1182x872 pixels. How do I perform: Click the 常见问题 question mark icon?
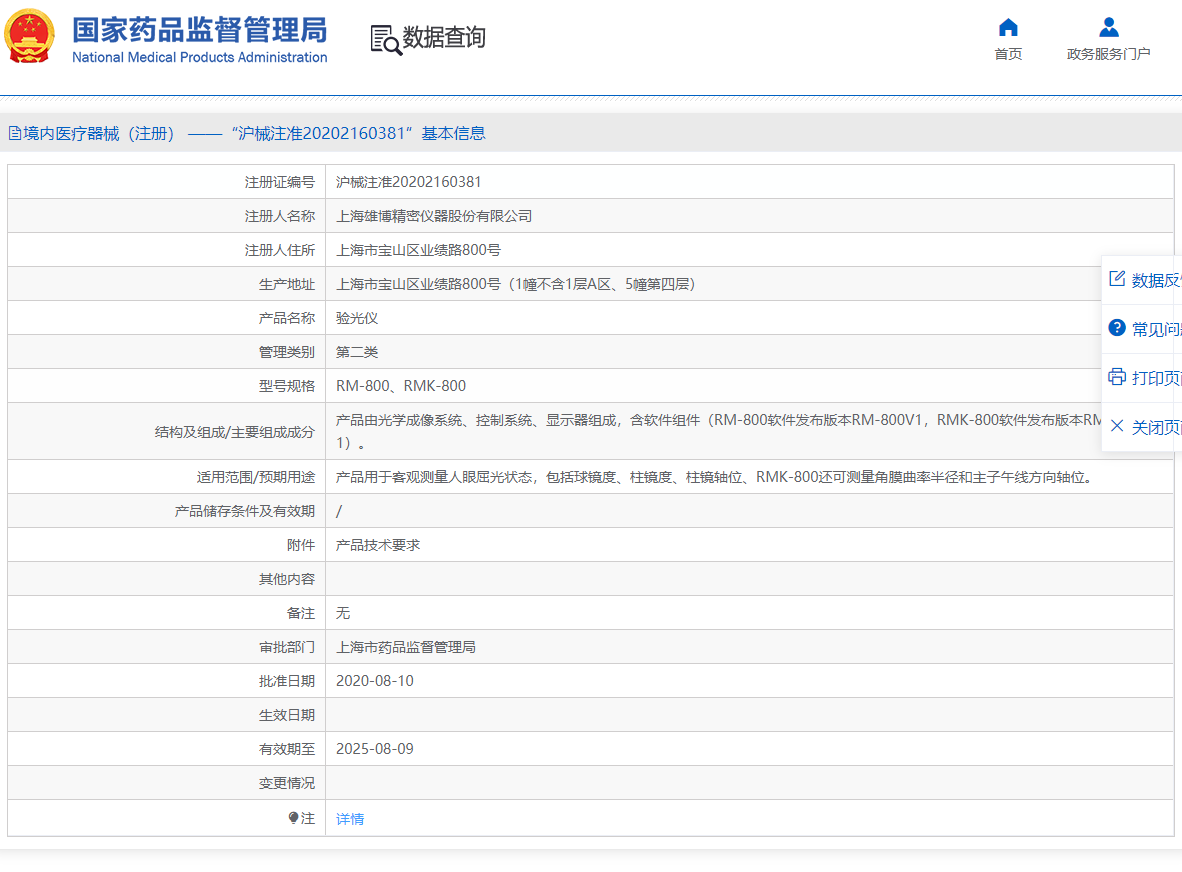[1117, 328]
